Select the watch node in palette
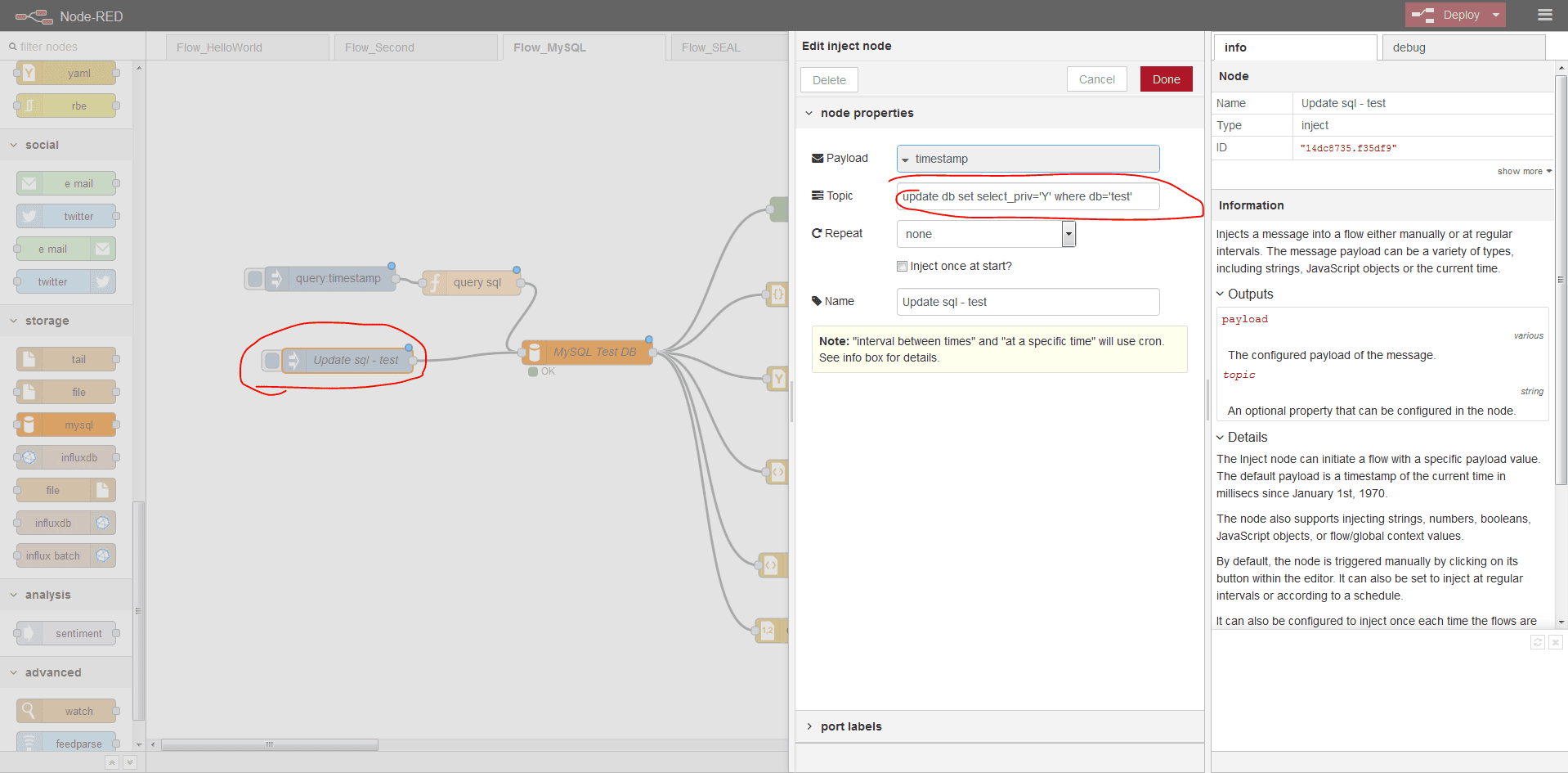The image size is (1568, 773). [x=66, y=711]
